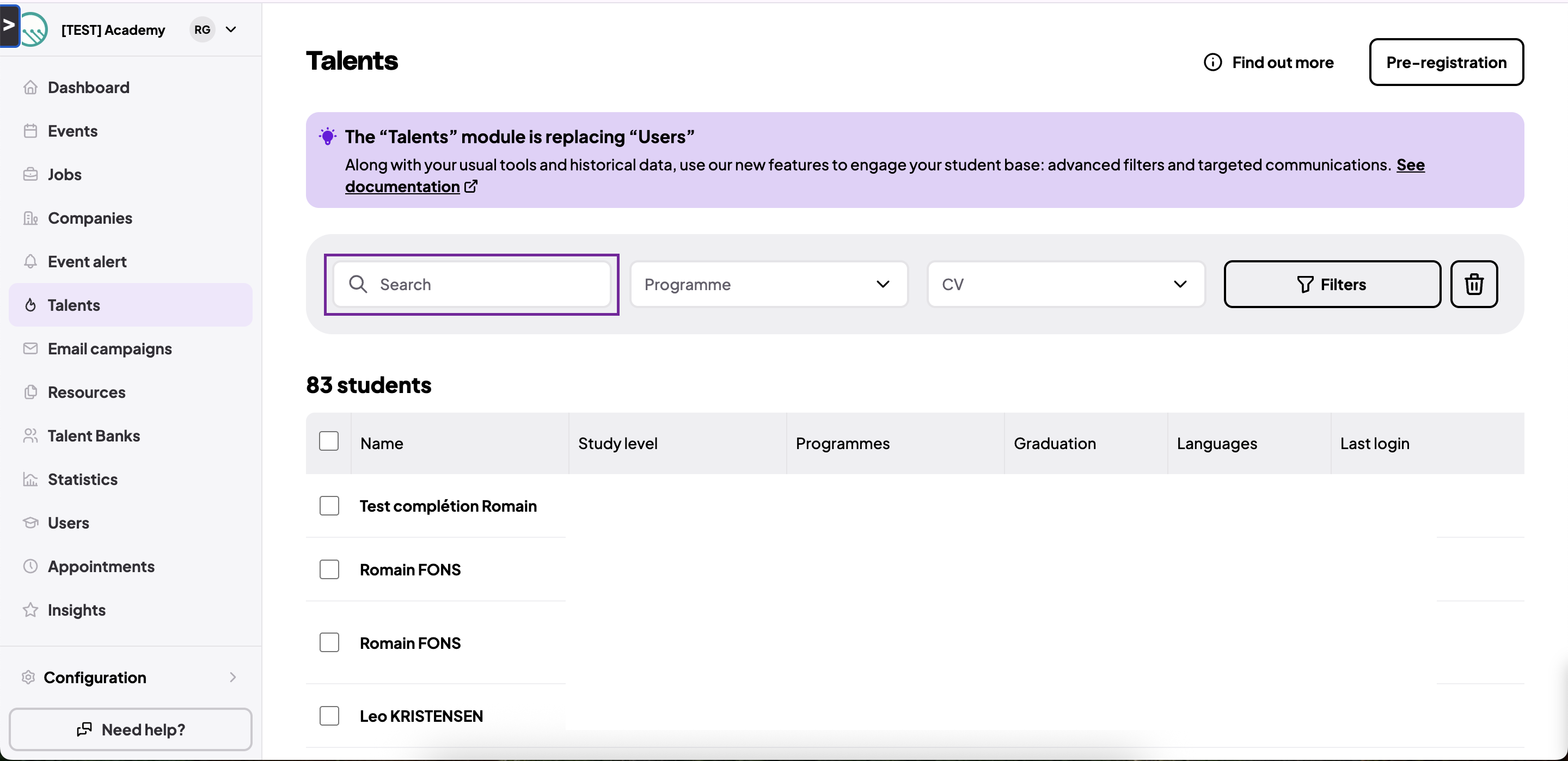Click the Insights star icon
This screenshot has height=761, width=1568.
(30, 610)
